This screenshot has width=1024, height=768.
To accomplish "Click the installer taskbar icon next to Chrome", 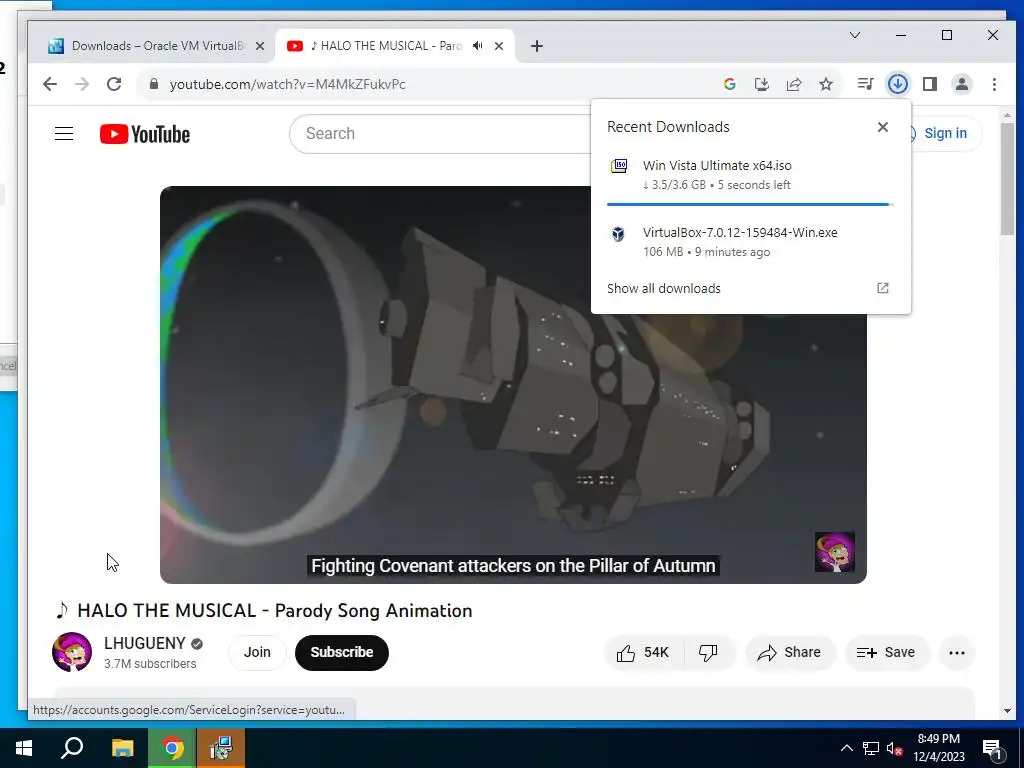I will coord(221,748).
